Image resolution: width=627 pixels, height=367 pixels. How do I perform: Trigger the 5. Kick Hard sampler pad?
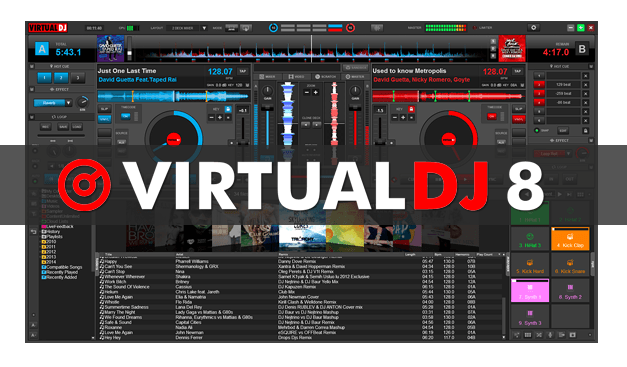[x=530, y=265]
